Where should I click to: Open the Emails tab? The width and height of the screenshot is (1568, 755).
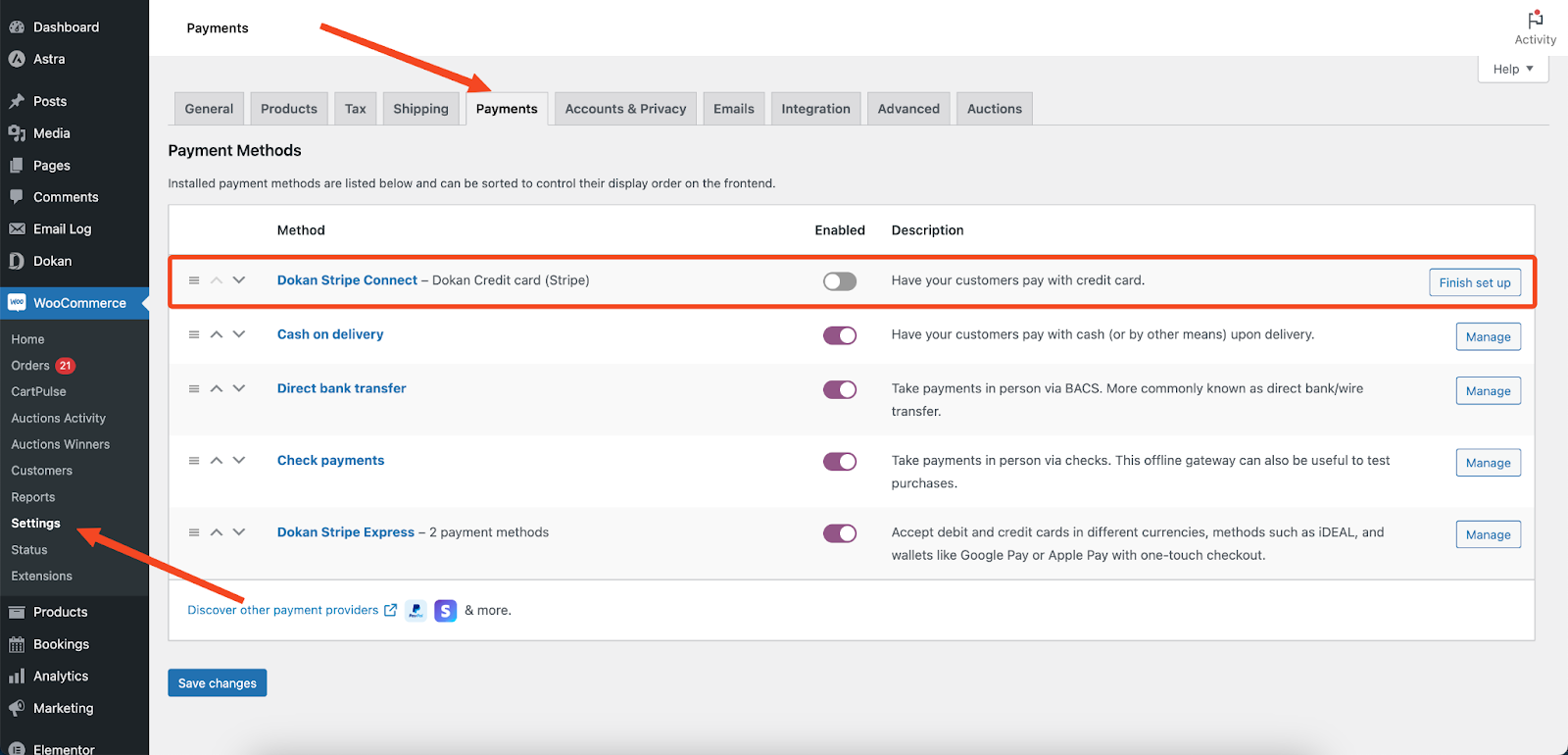click(x=734, y=109)
